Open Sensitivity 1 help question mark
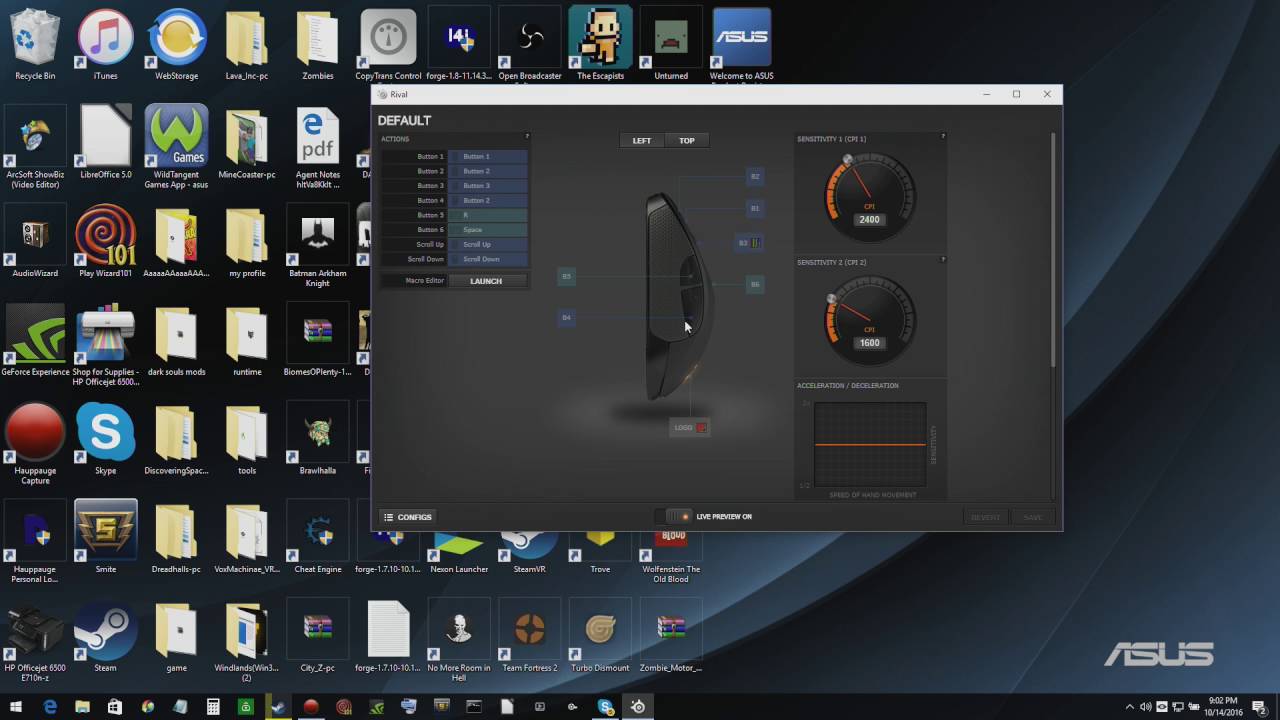The height and width of the screenshot is (720, 1280). [943, 137]
